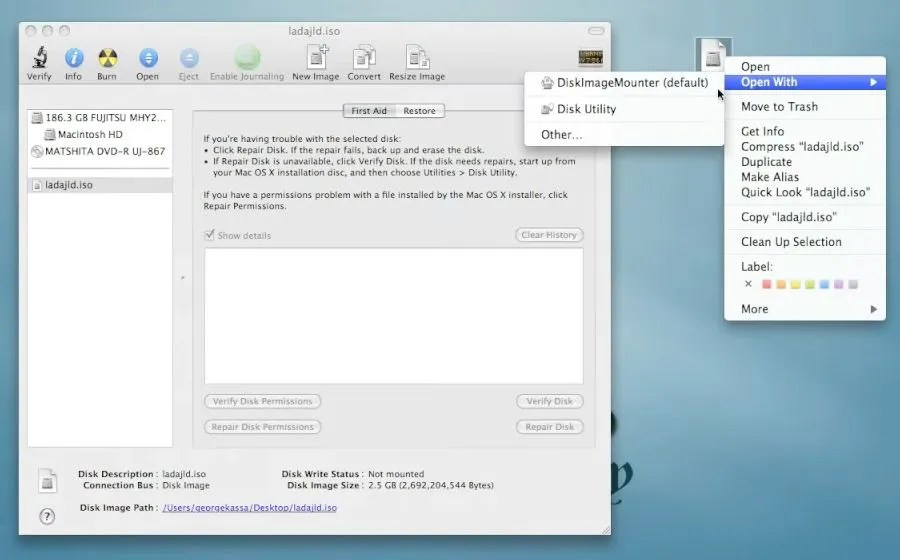Select the 186.3 GB FUJITSU drive
Viewport: 900px width, 560px height.
coord(100,118)
